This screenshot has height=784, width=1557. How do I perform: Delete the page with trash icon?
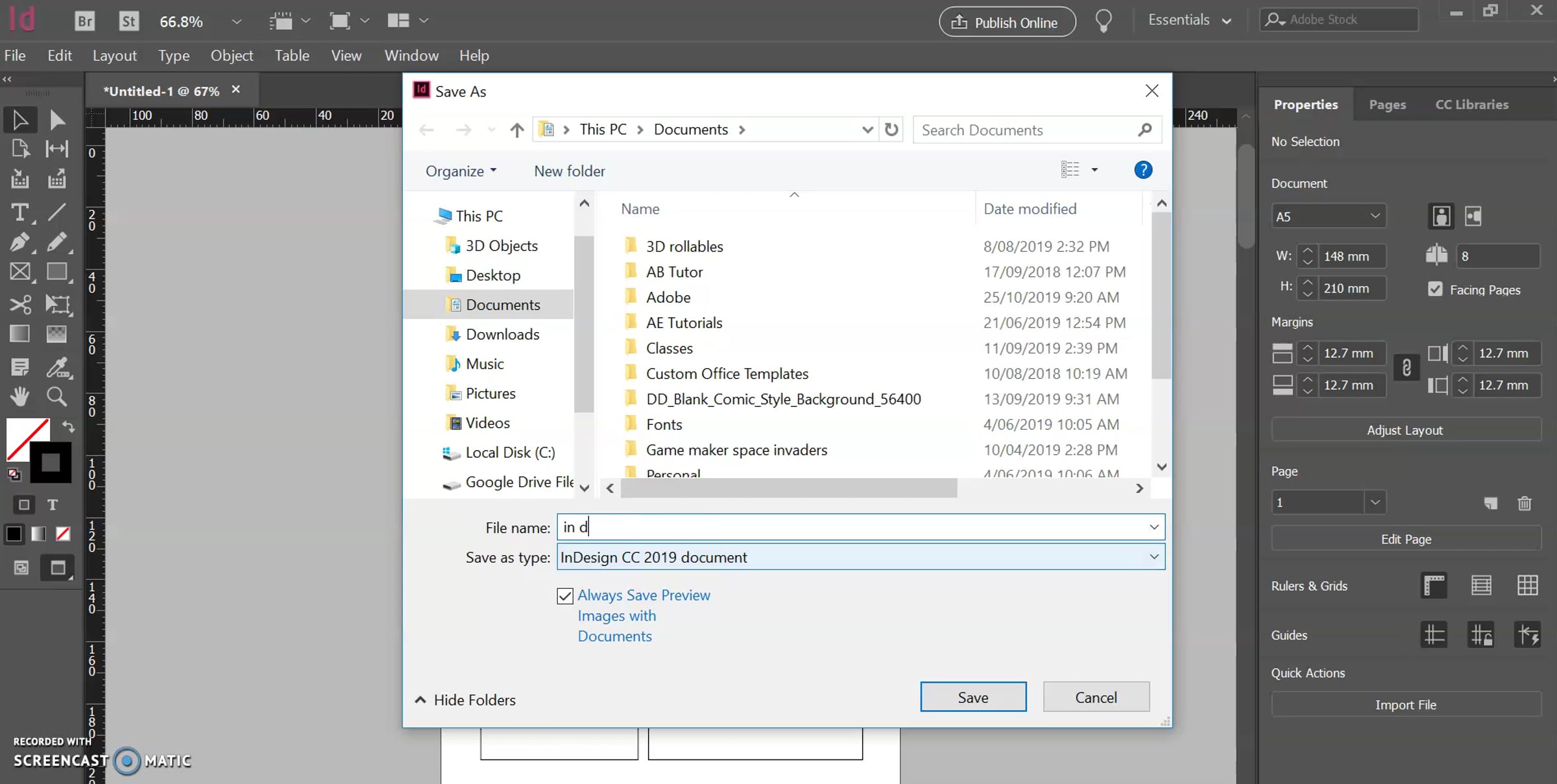[1525, 503]
